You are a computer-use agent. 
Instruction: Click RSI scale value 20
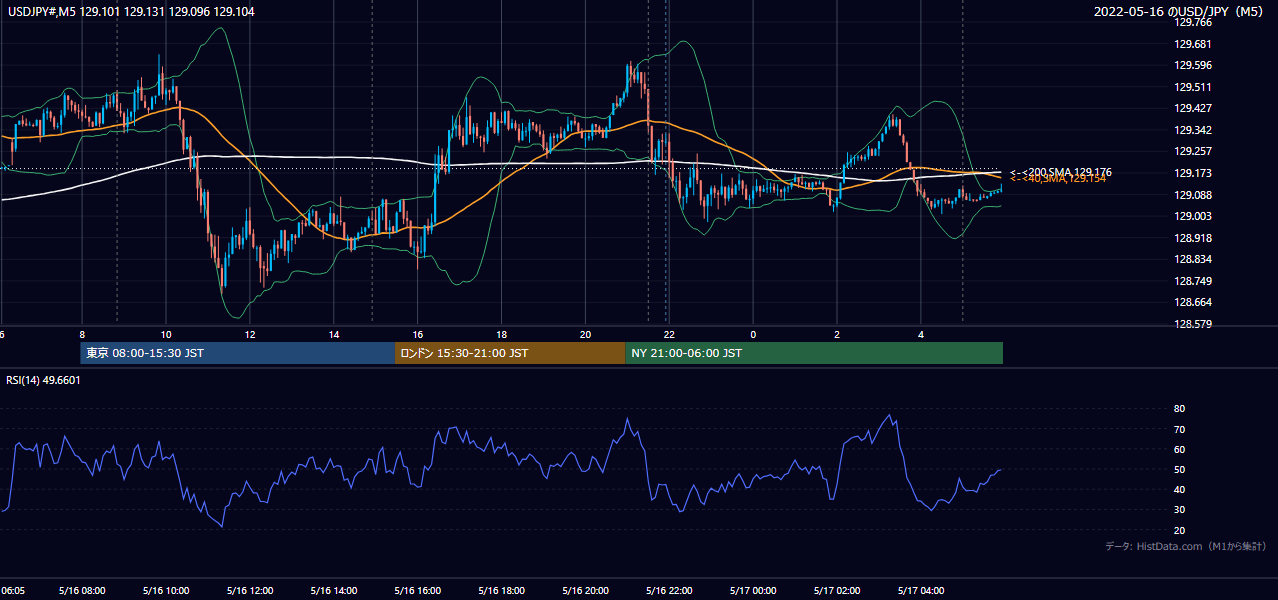pos(1179,530)
